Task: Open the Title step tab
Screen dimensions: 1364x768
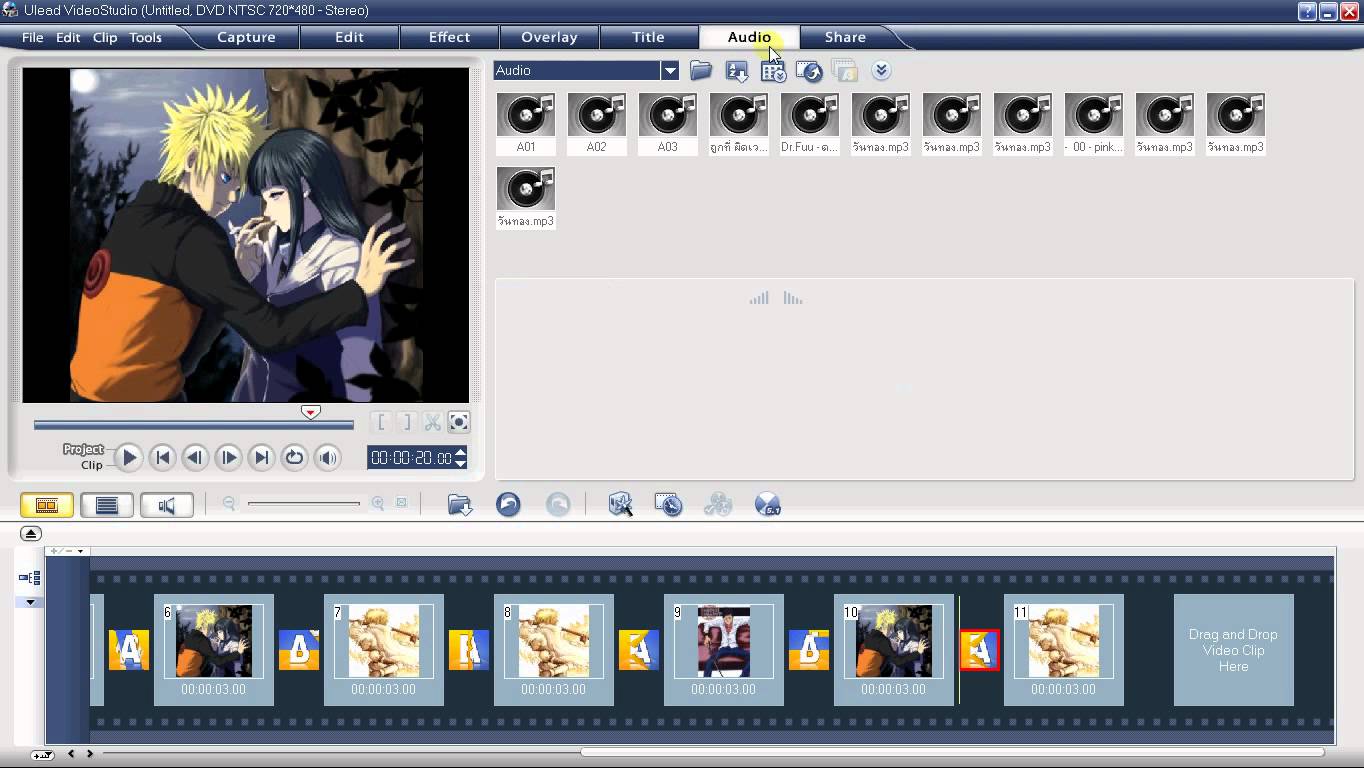Action: [648, 37]
